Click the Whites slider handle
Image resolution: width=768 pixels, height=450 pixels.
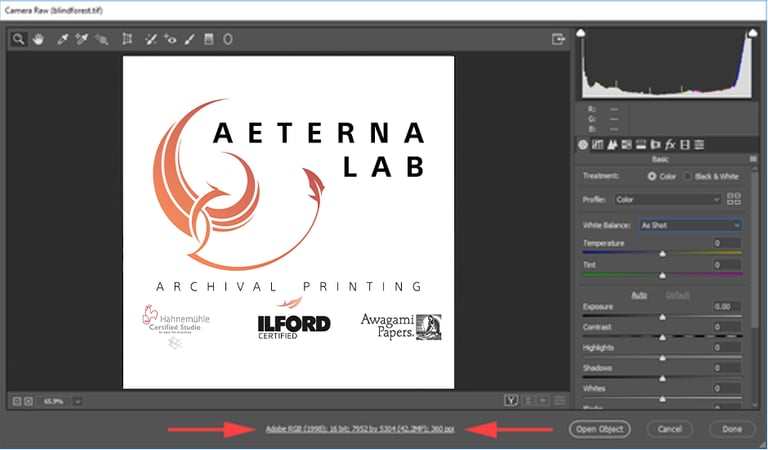(x=662, y=399)
